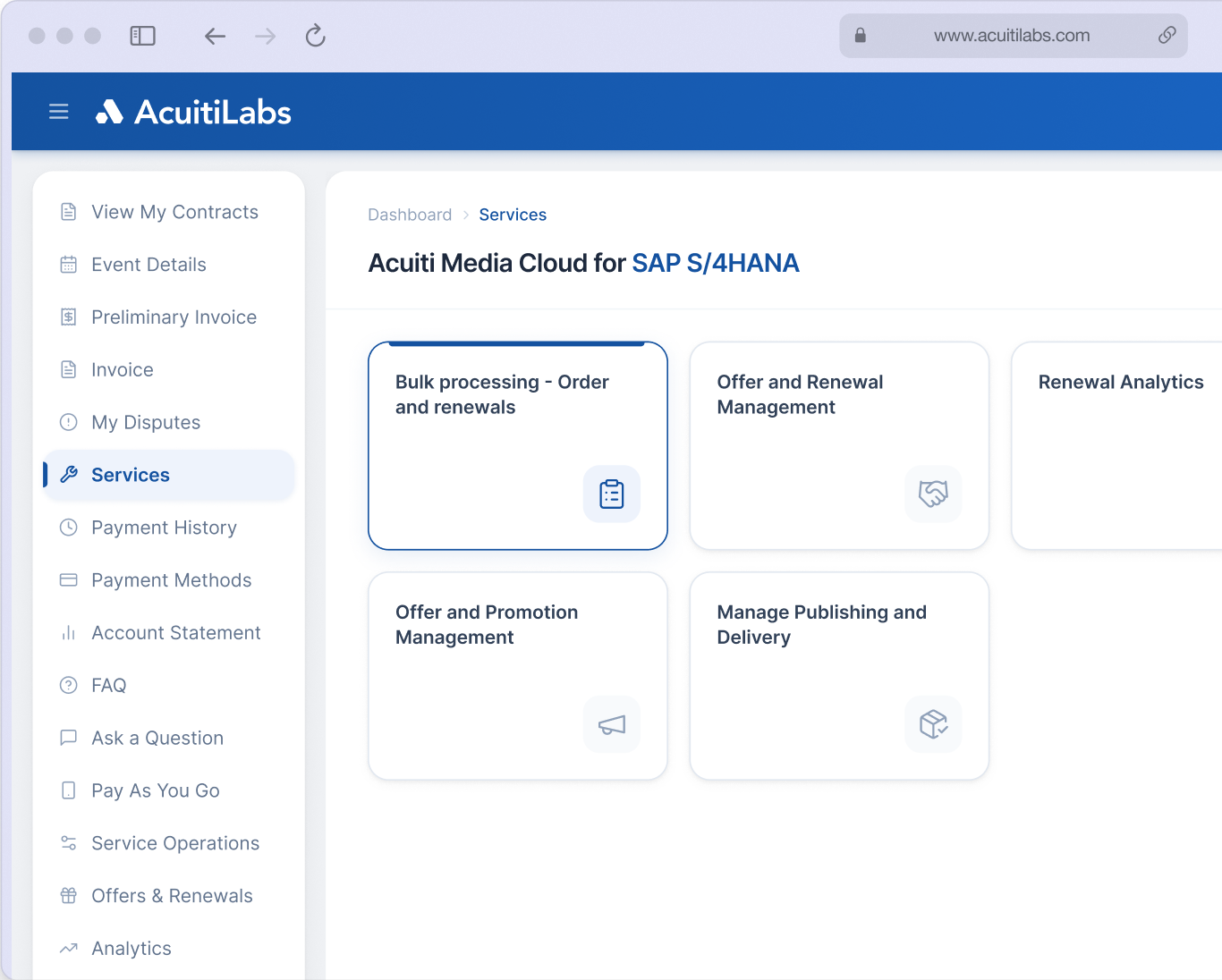The height and width of the screenshot is (980, 1222).
Task: Open View My Contracts in the sidebar
Action: [x=169, y=212]
